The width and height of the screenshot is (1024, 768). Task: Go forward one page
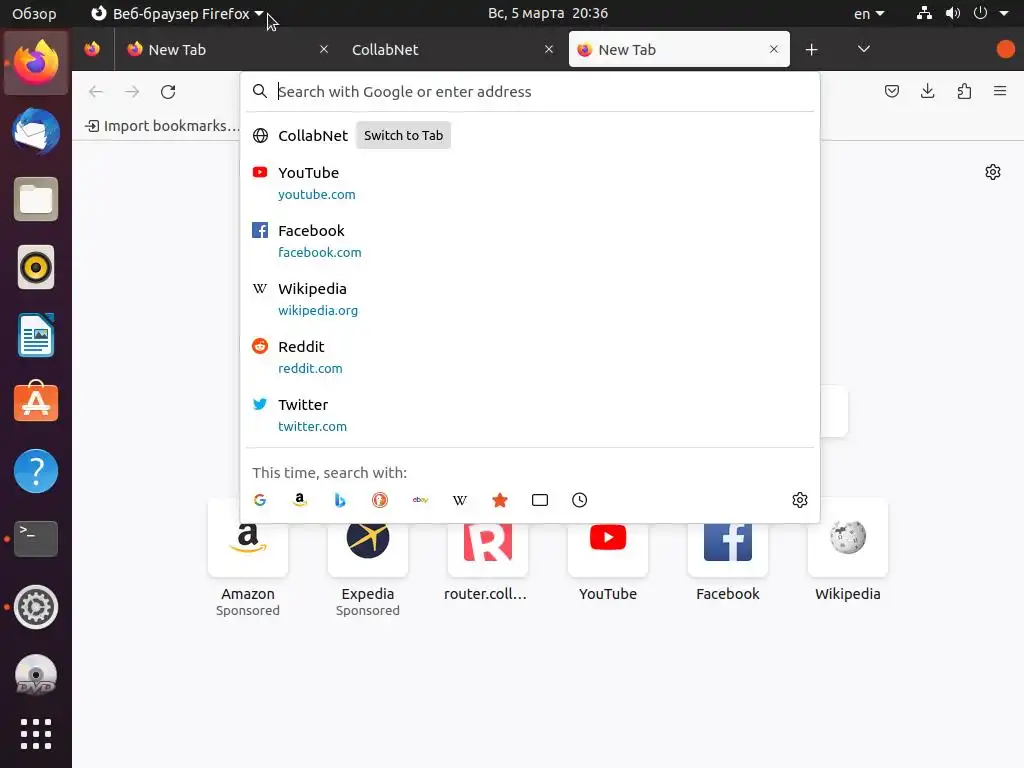coord(132,92)
